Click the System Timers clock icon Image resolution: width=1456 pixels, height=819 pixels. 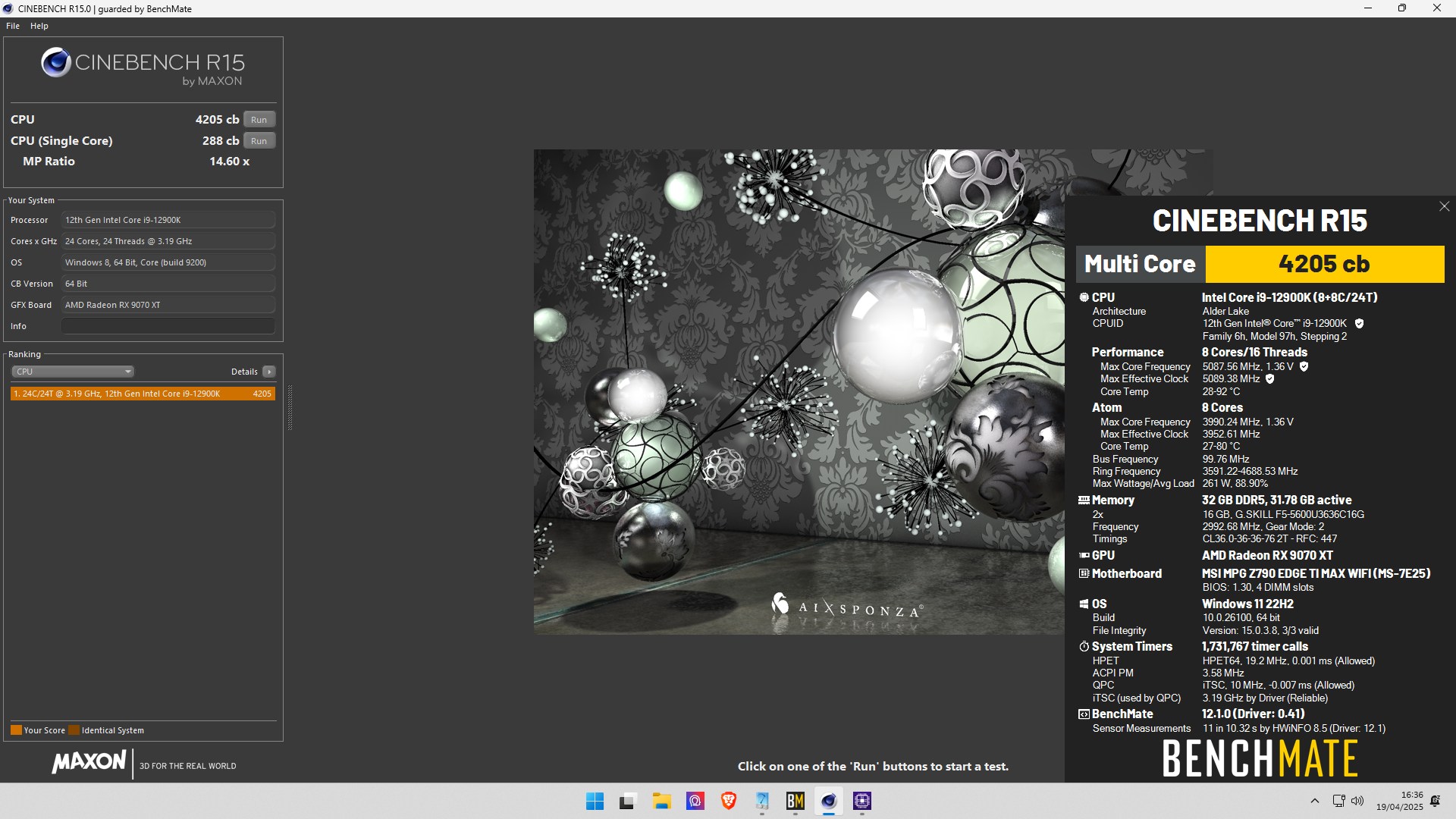[1084, 647]
